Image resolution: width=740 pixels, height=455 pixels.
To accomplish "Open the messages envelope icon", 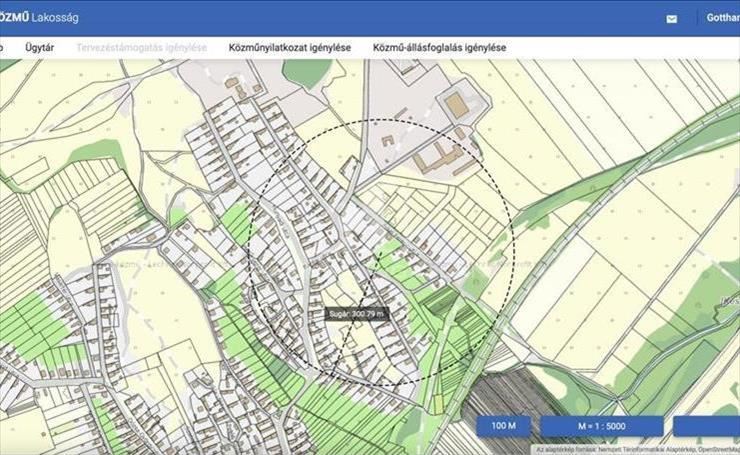I will [x=671, y=18].
